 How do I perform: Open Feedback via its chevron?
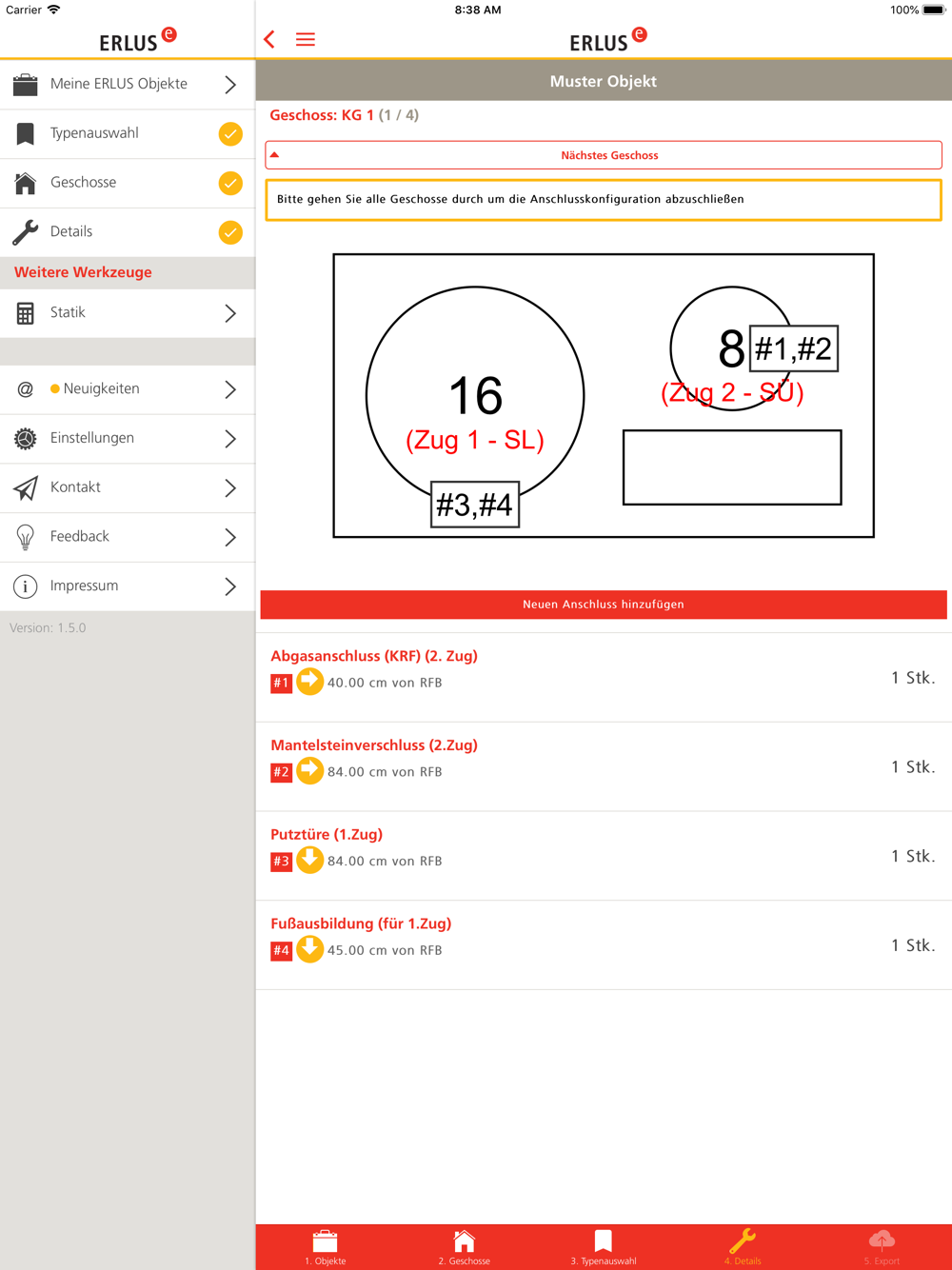click(230, 537)
